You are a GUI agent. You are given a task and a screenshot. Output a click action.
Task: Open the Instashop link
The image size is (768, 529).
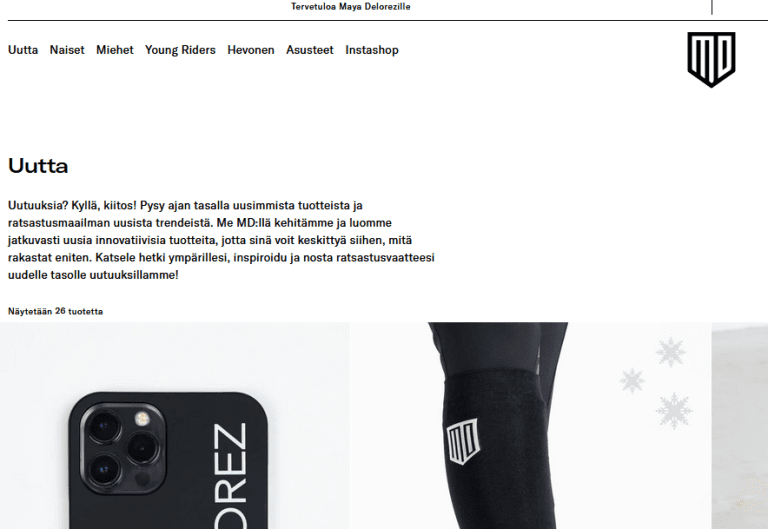372,50
